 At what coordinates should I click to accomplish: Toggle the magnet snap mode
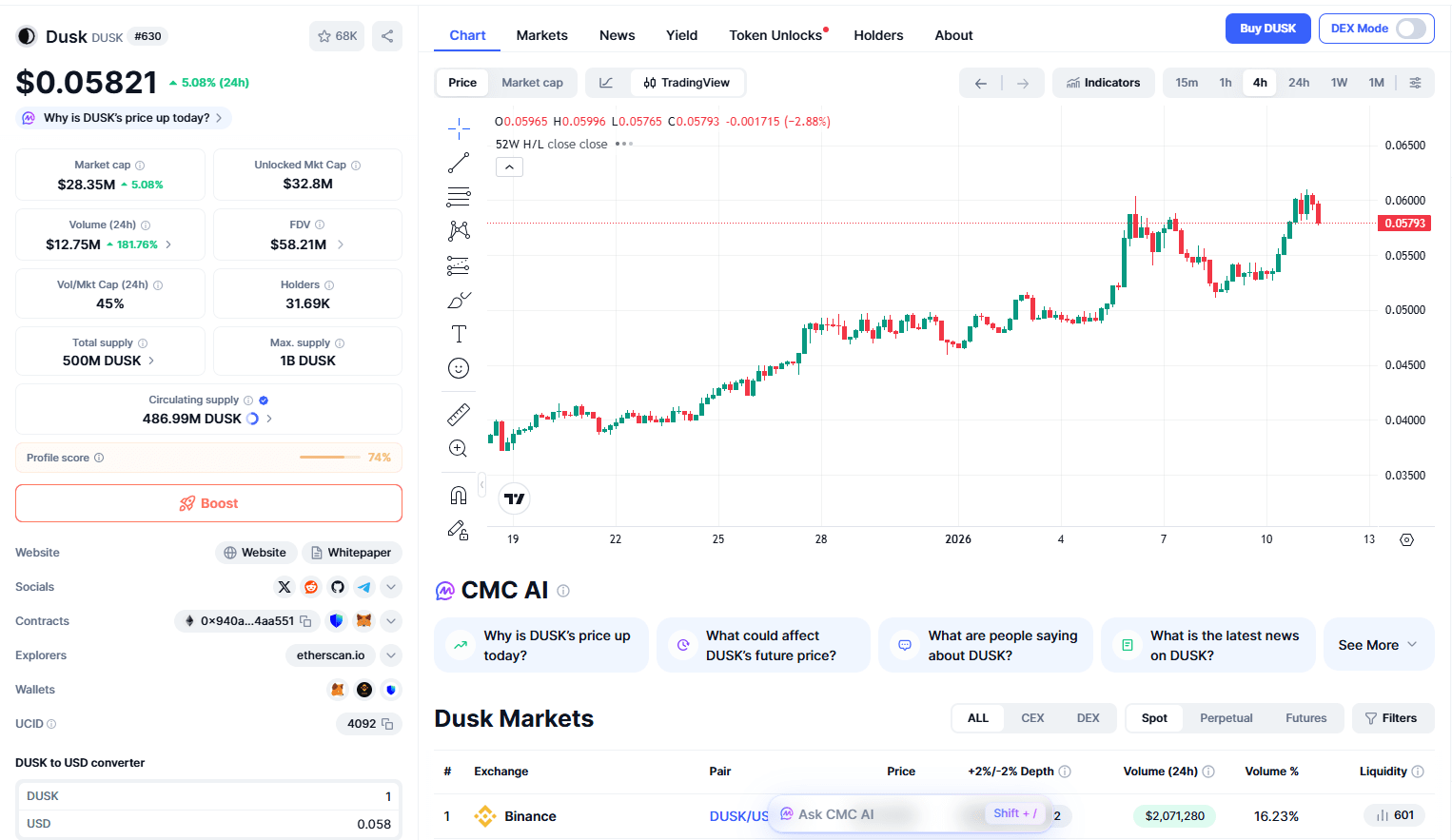459,496
